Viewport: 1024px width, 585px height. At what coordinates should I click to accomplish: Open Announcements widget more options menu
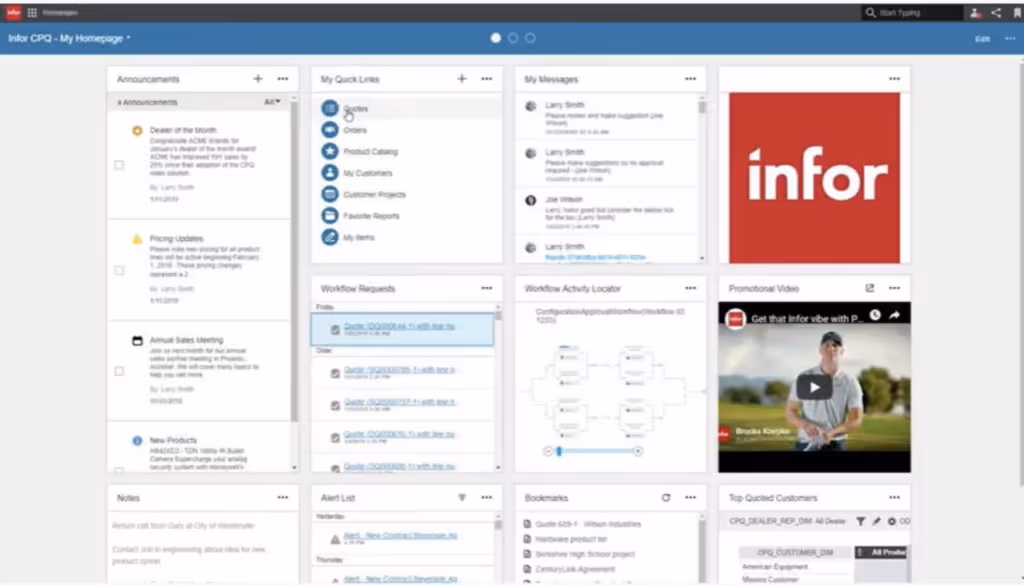tap(283, 78)
